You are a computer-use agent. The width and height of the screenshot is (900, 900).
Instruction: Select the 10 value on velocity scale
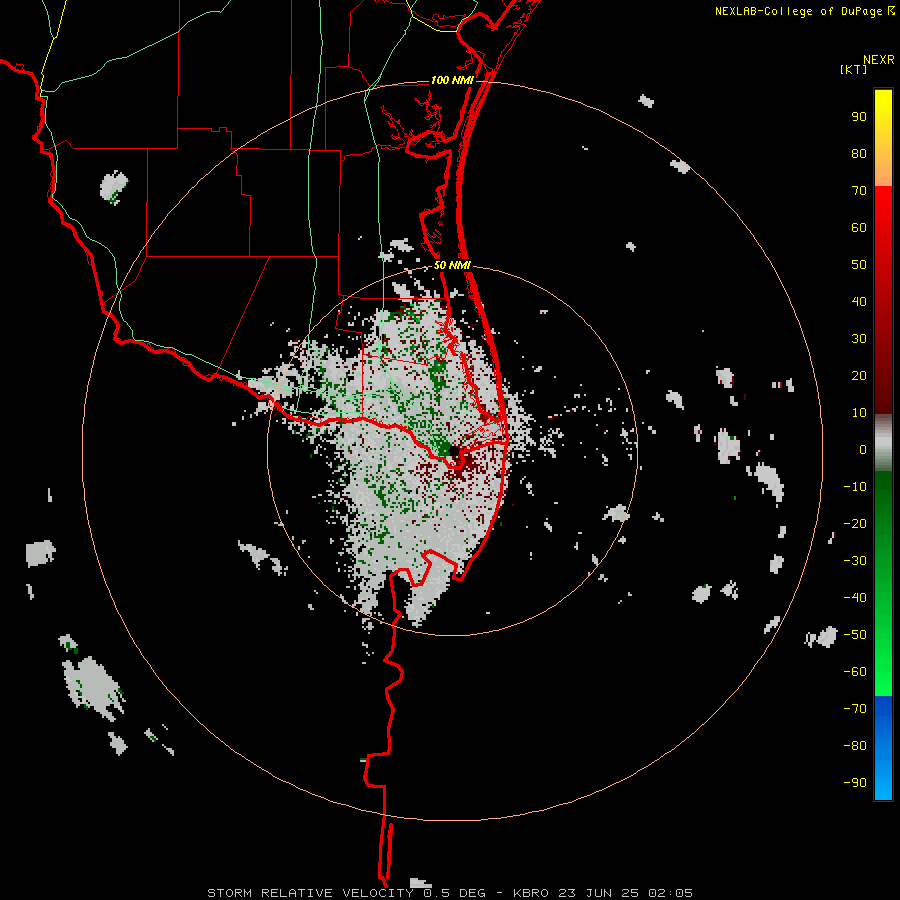pyautogui.click(x=859, y=413)
